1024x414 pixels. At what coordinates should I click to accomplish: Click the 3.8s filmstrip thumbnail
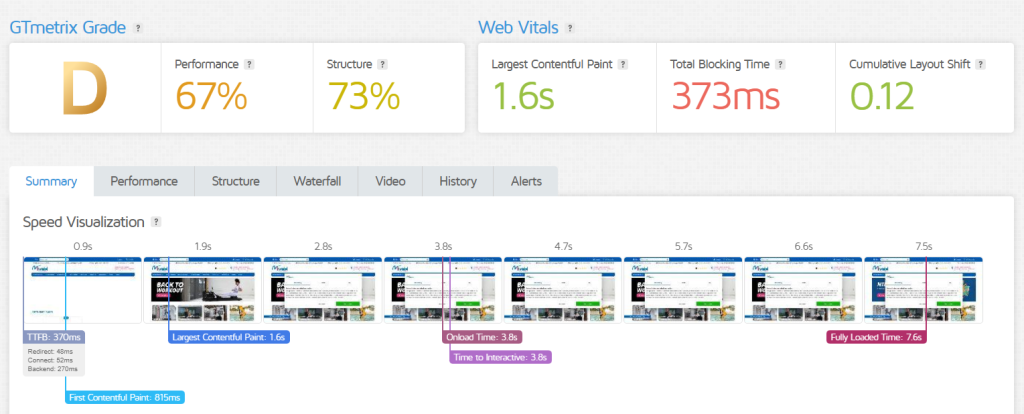point(443,290)
